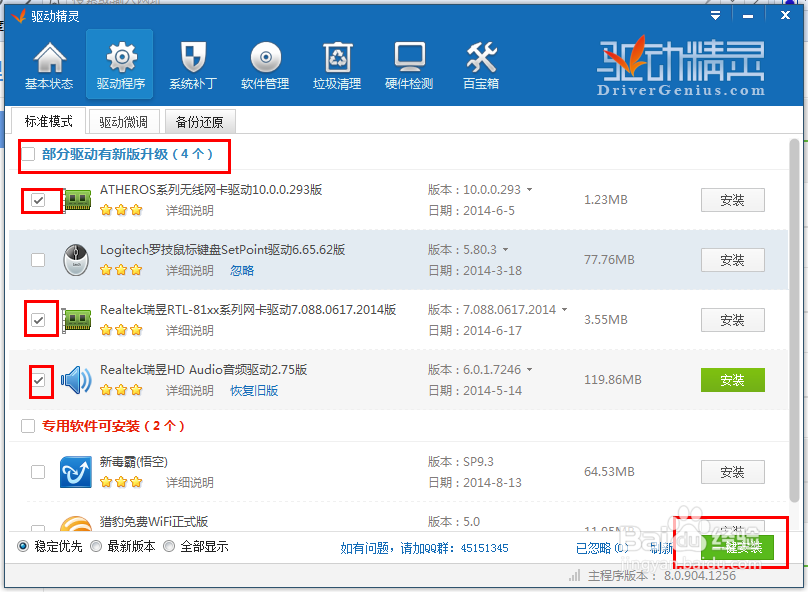808x592 pixels.
Task: Expand version dropdown 7.088.0617.2014 for Realtek
Action: [x=564, y=310]
